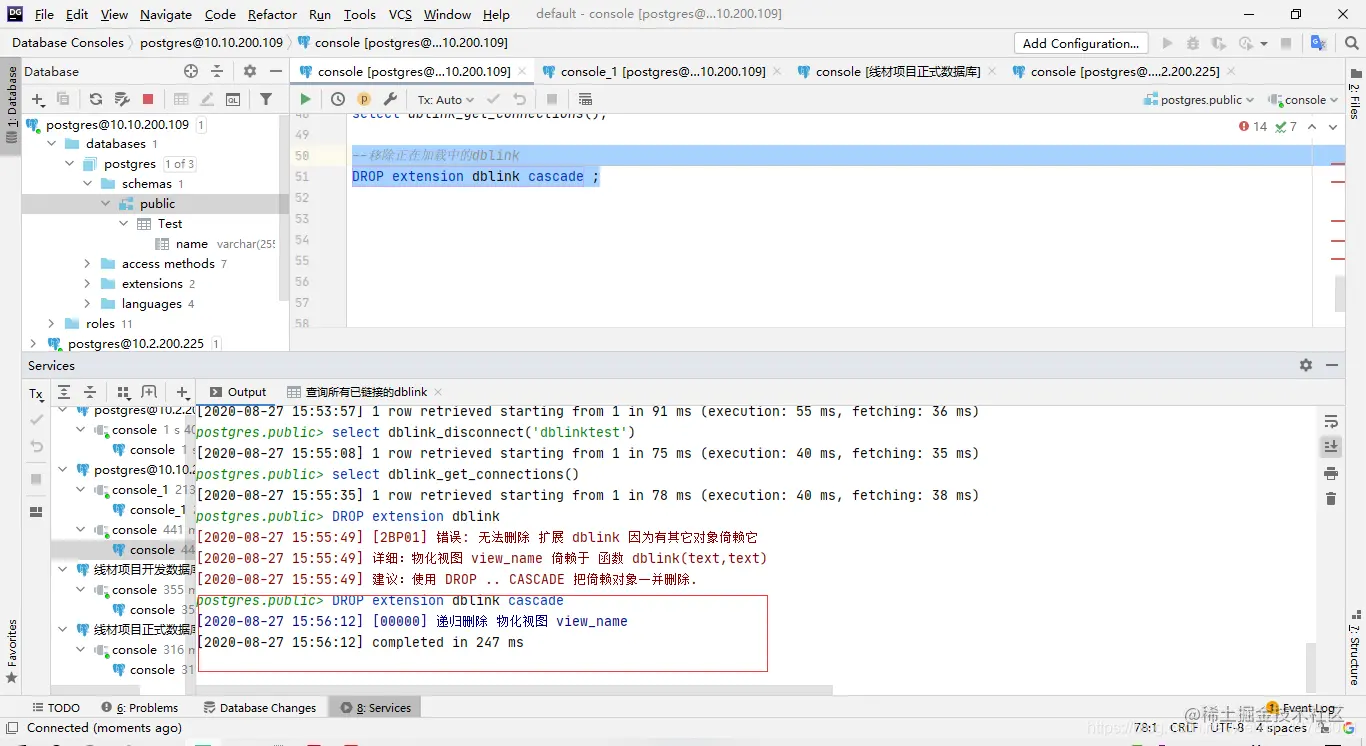Click the New (+) icon in Database panel
Image resolution: width=1366 pixels, height=746 pixels.
38,99
